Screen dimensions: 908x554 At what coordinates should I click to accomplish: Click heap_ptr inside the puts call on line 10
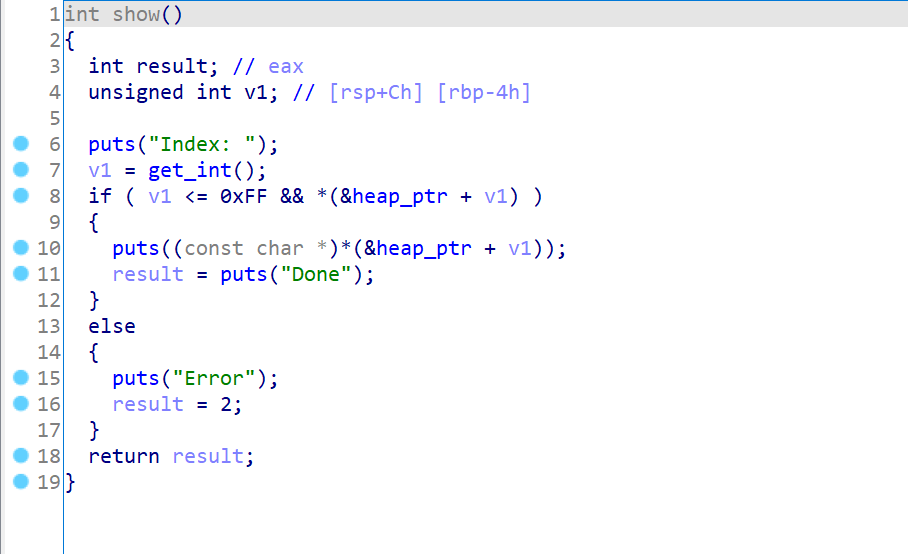[x=424, y=249]
